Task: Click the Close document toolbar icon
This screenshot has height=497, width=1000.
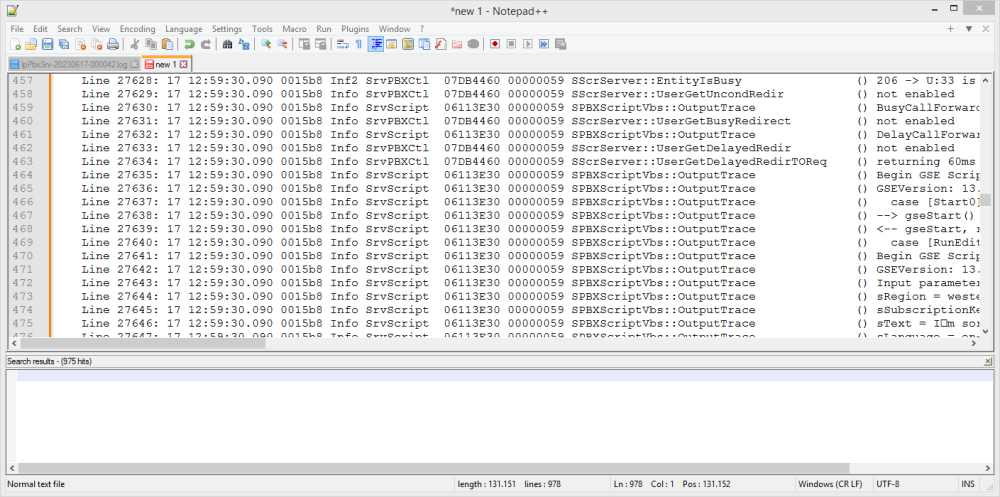Action: pos(80,44)
